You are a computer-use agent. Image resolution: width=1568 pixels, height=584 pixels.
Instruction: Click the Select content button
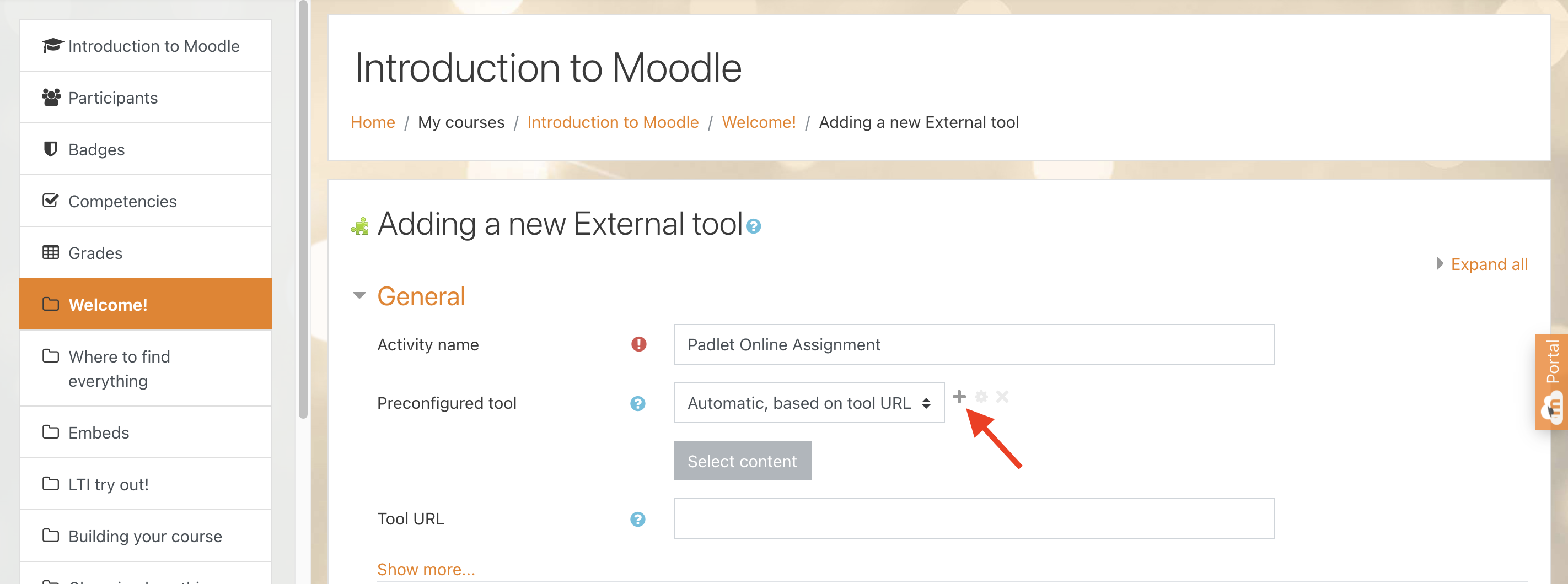pos(742,461)
